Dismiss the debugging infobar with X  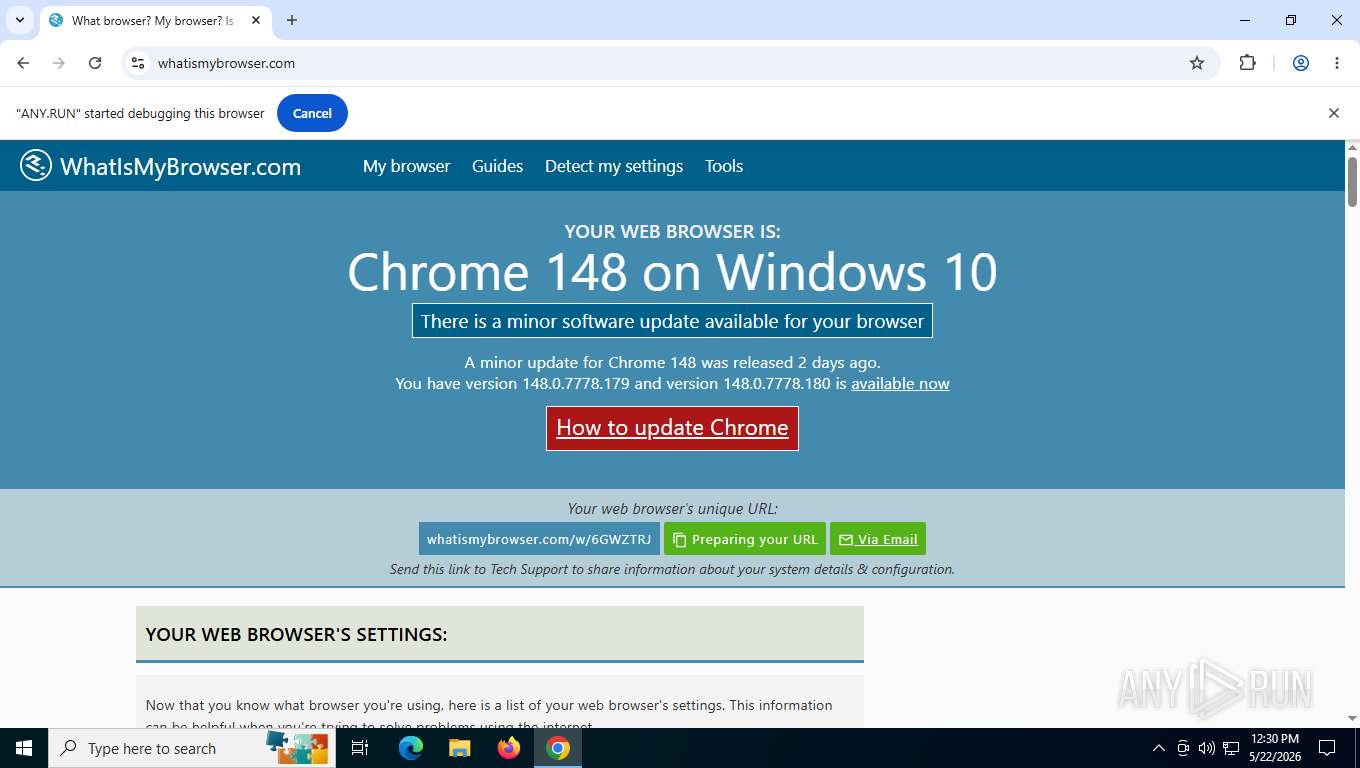click(x=1333, y=113)
